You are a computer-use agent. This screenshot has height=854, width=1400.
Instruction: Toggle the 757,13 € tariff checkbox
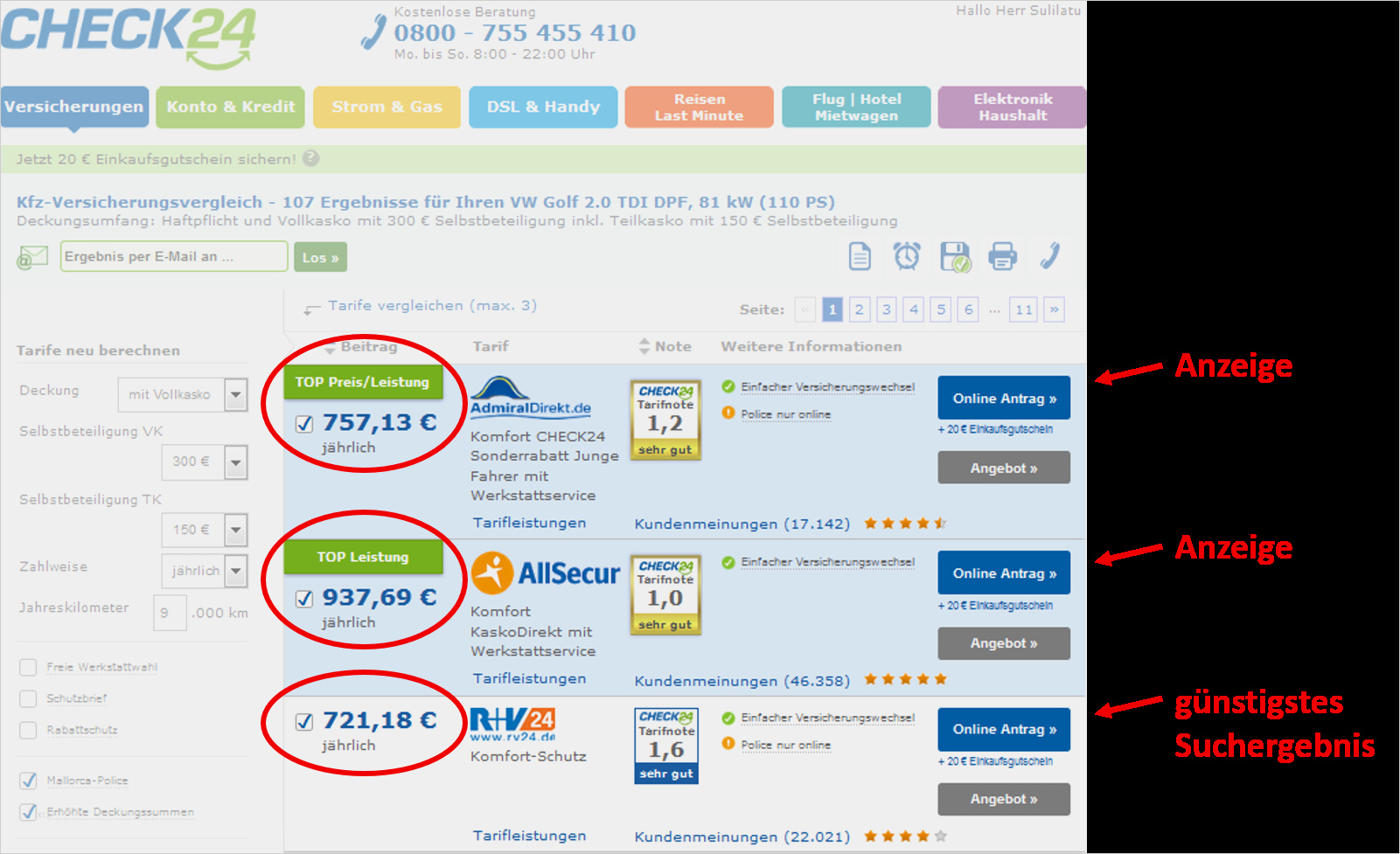304,424
